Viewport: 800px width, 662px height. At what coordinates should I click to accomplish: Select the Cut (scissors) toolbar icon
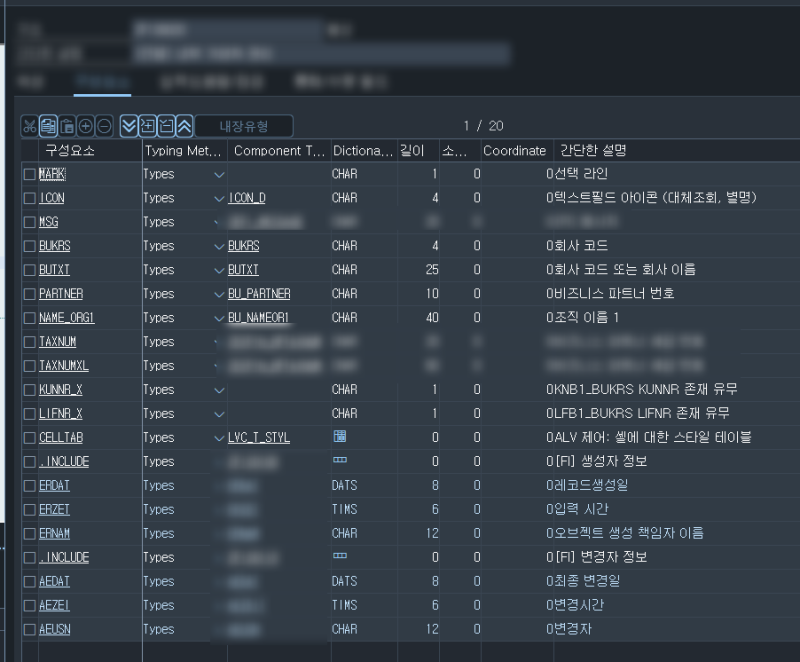coord(30,125)
